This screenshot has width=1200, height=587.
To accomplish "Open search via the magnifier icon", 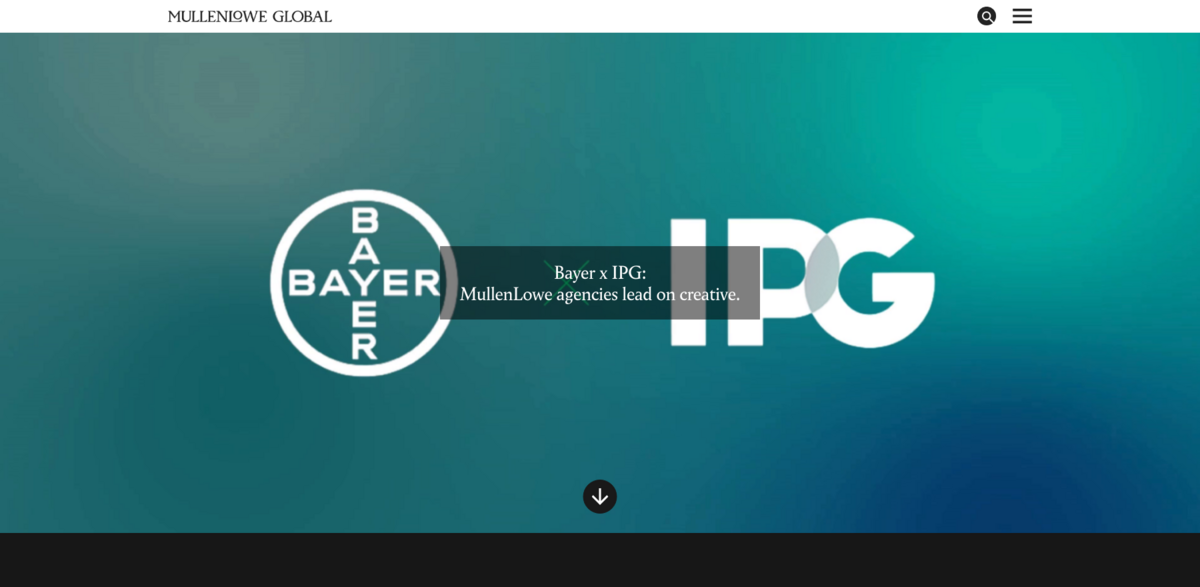I will coord(986,16).
